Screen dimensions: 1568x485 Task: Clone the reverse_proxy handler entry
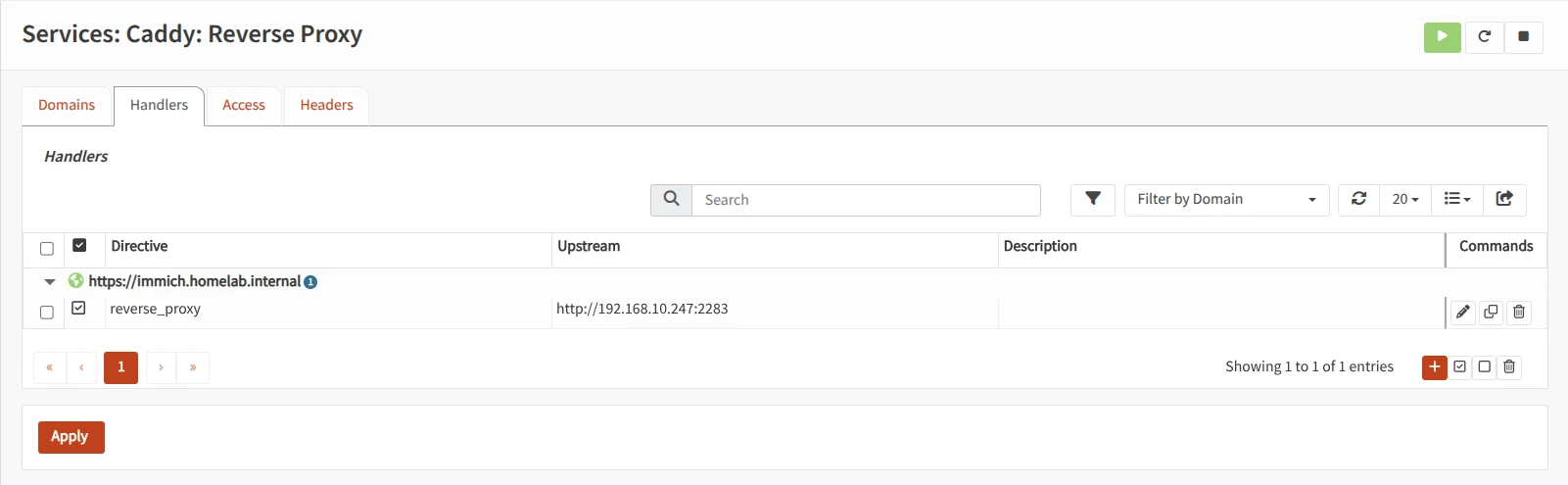point(1491,312)
